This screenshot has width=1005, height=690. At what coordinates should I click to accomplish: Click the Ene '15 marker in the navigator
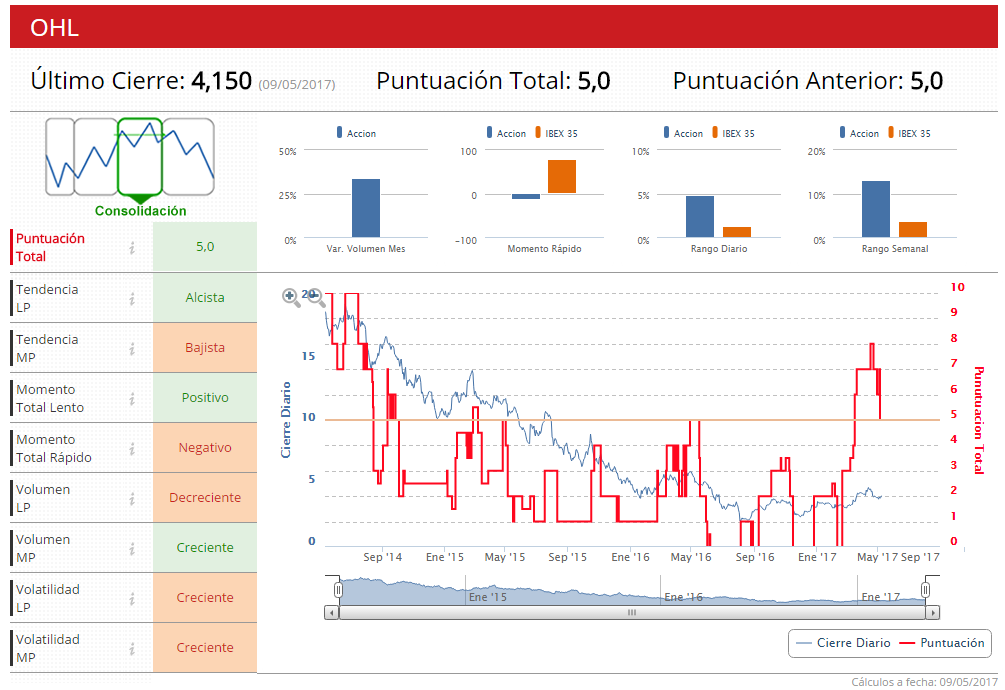coord(488,597)
